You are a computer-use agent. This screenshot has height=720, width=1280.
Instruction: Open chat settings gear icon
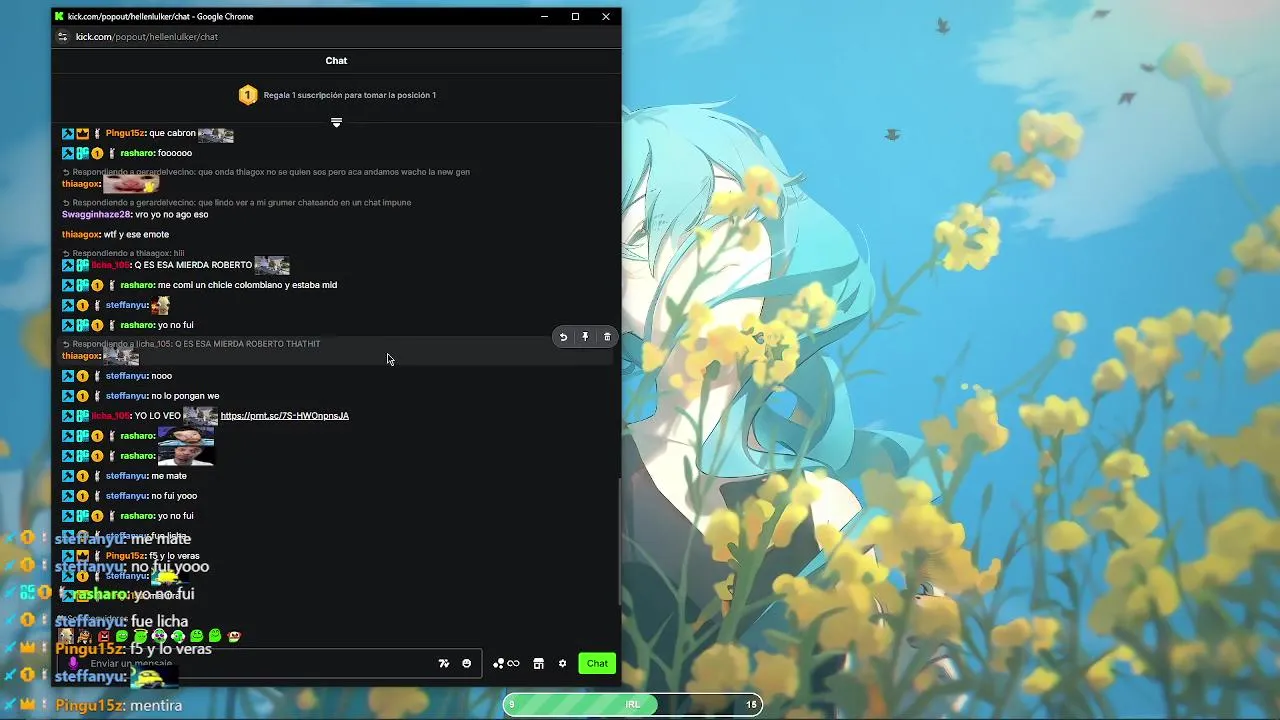(562, 664)
